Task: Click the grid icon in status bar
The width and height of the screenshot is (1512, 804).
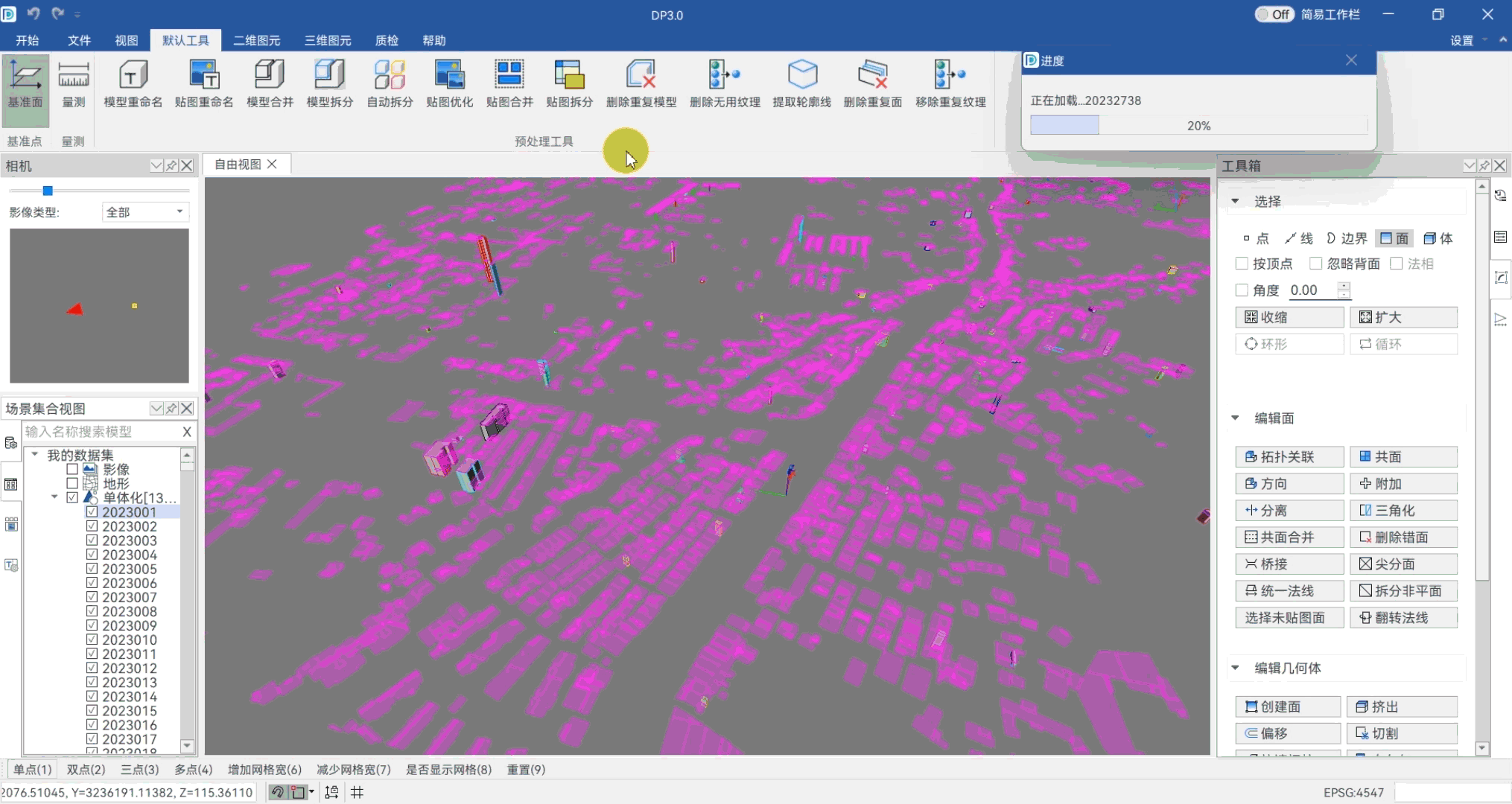Action: point(358,792)
